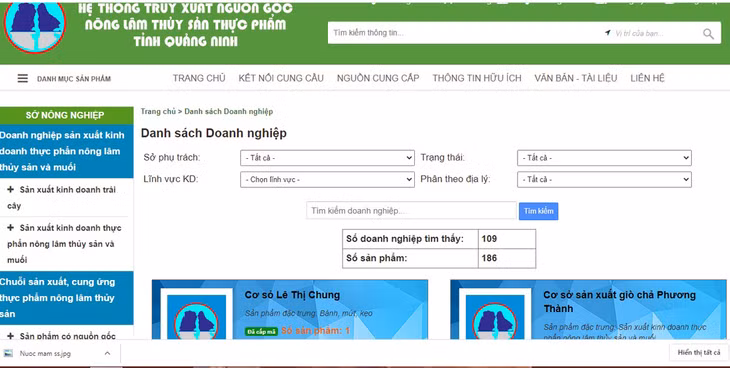Expand plus icon for Sản xuất kinh doanh thực phẩm nông lâm

pos(11,228)
